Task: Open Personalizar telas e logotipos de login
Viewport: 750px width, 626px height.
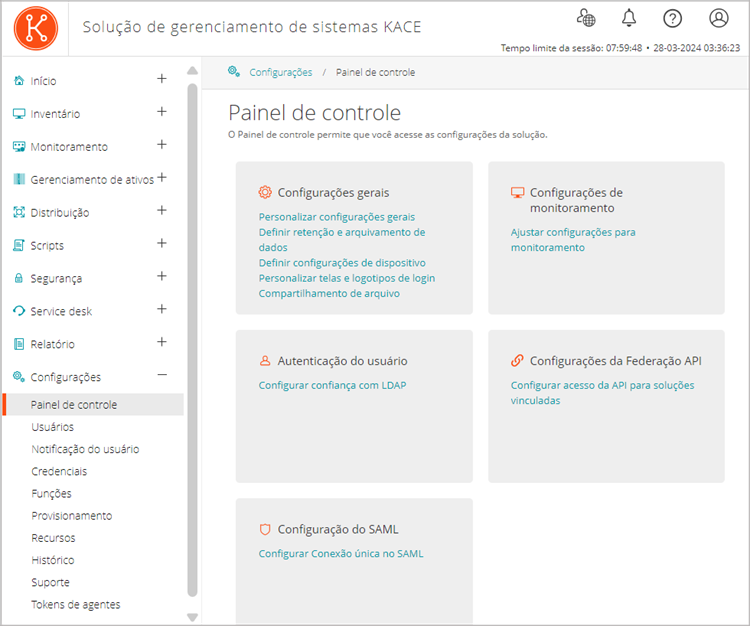Action: 347,278
